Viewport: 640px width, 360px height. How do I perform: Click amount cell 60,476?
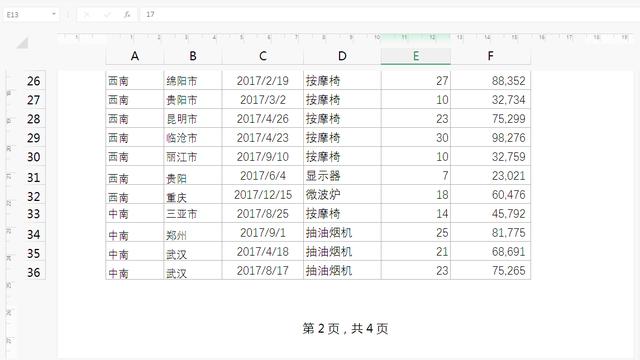(491, 194)
